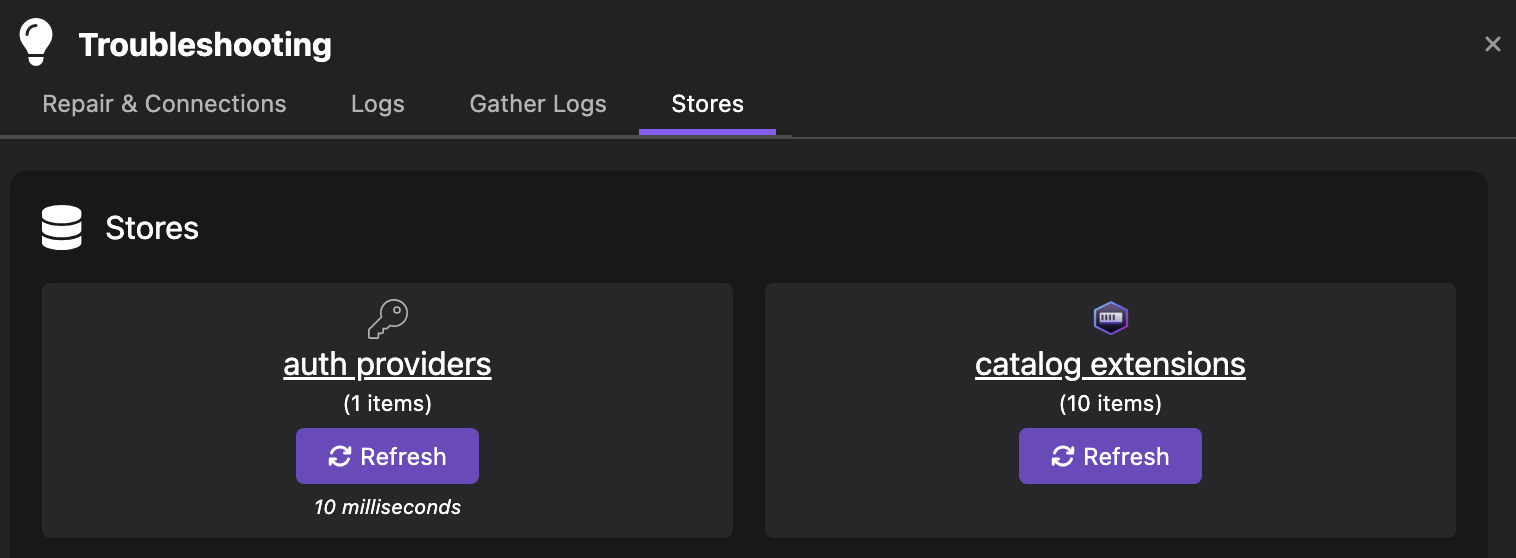The image size is (1516, 558).
Task: Close the Troubleshooting panel
Action: 1492,44
